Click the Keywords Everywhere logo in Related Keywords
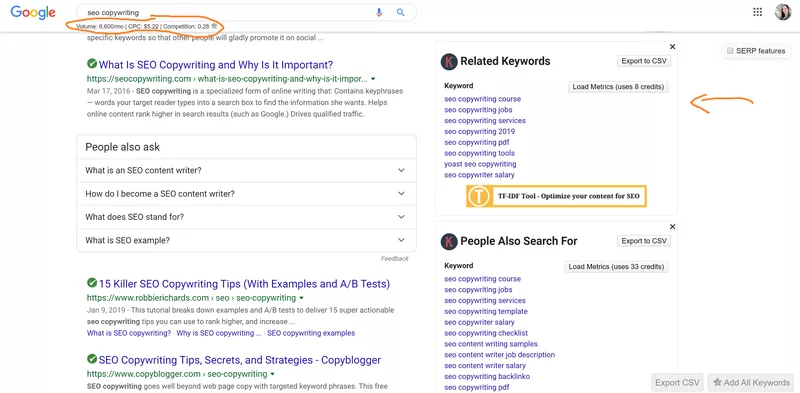 449,62
